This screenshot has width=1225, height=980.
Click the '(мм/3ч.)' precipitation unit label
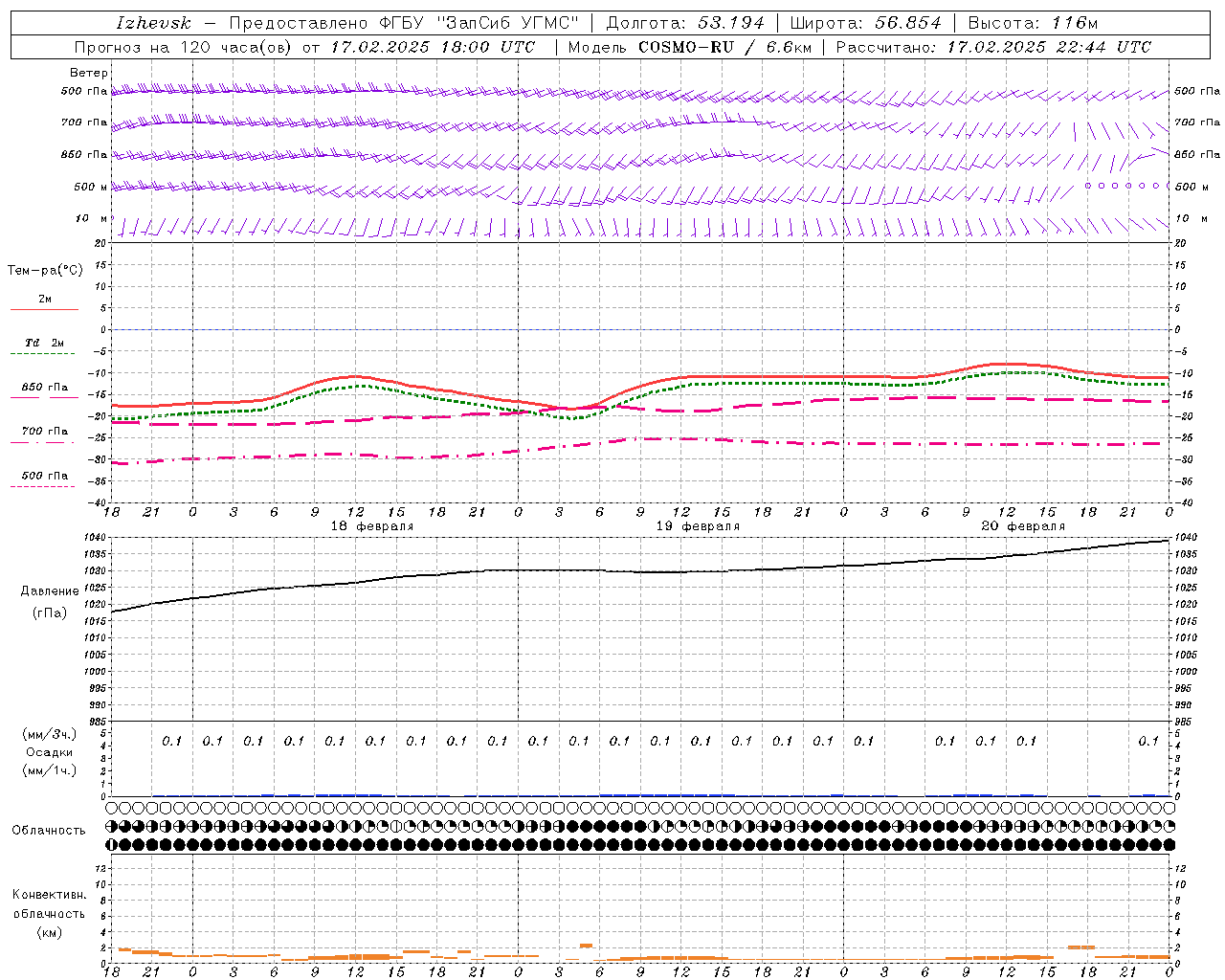click(50, 734)
